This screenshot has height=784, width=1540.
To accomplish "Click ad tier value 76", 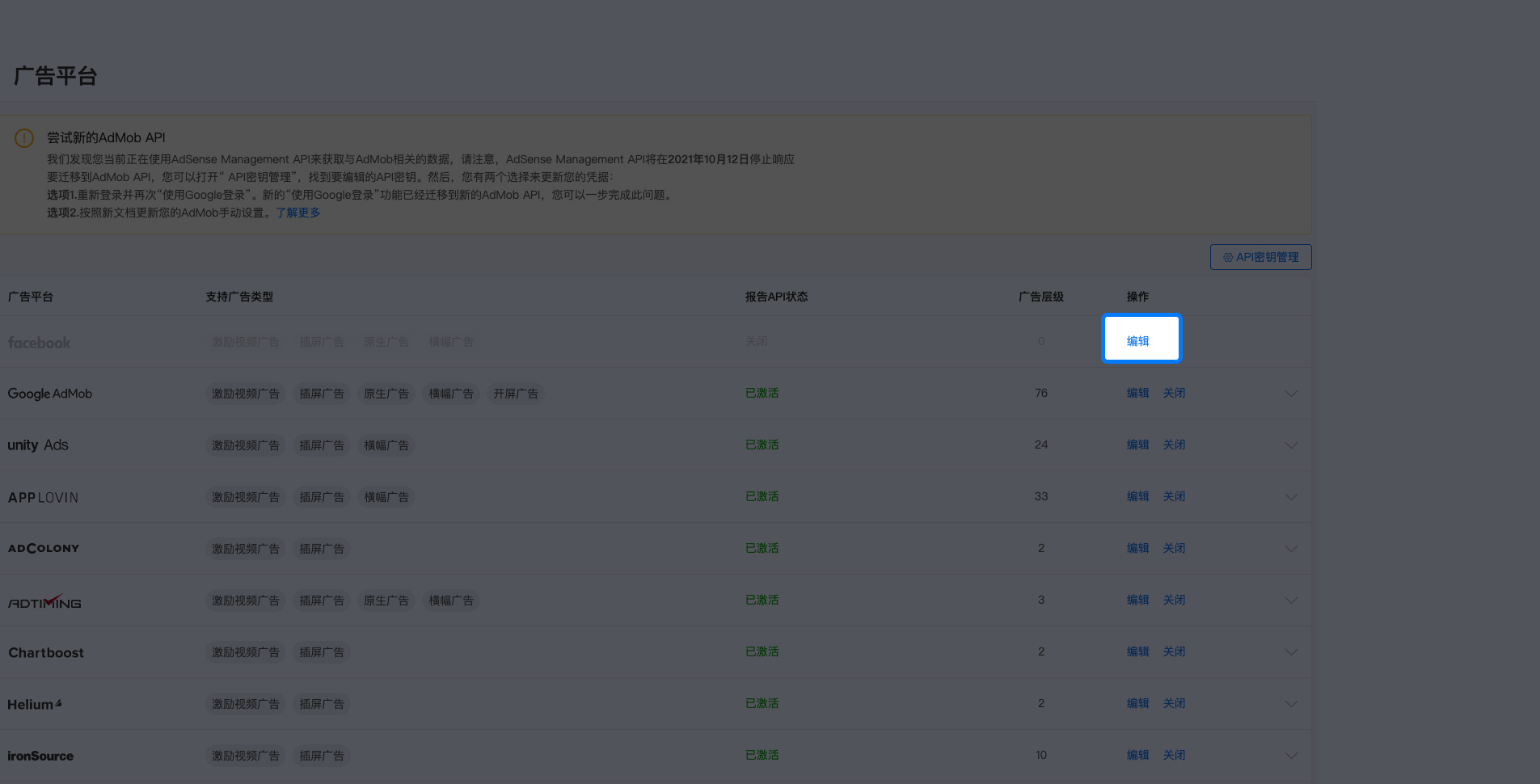I will tap(1041, 393).
